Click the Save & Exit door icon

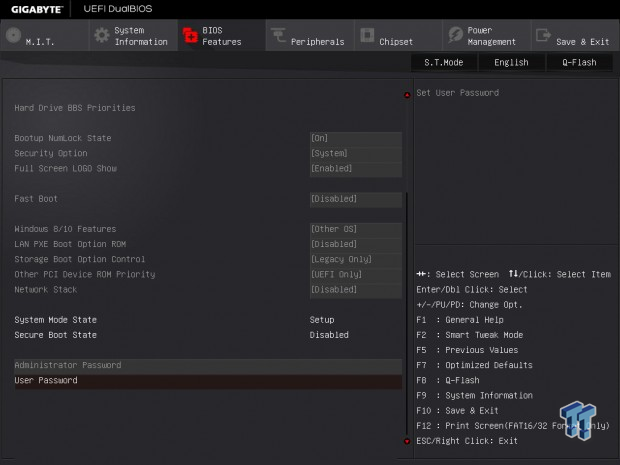click(x=543, y=35)
